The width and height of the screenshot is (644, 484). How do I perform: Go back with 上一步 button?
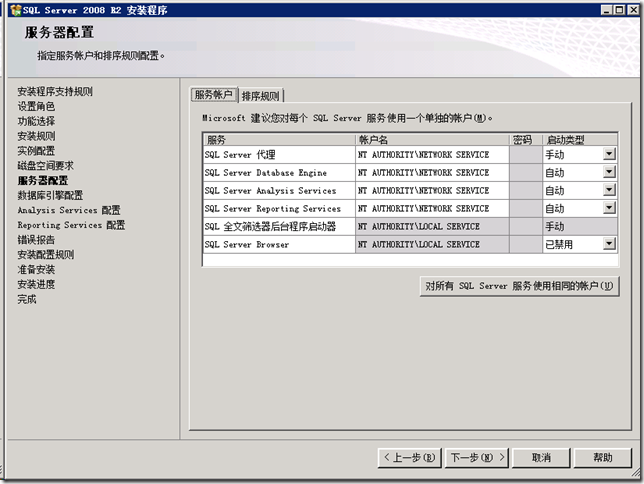409,457
